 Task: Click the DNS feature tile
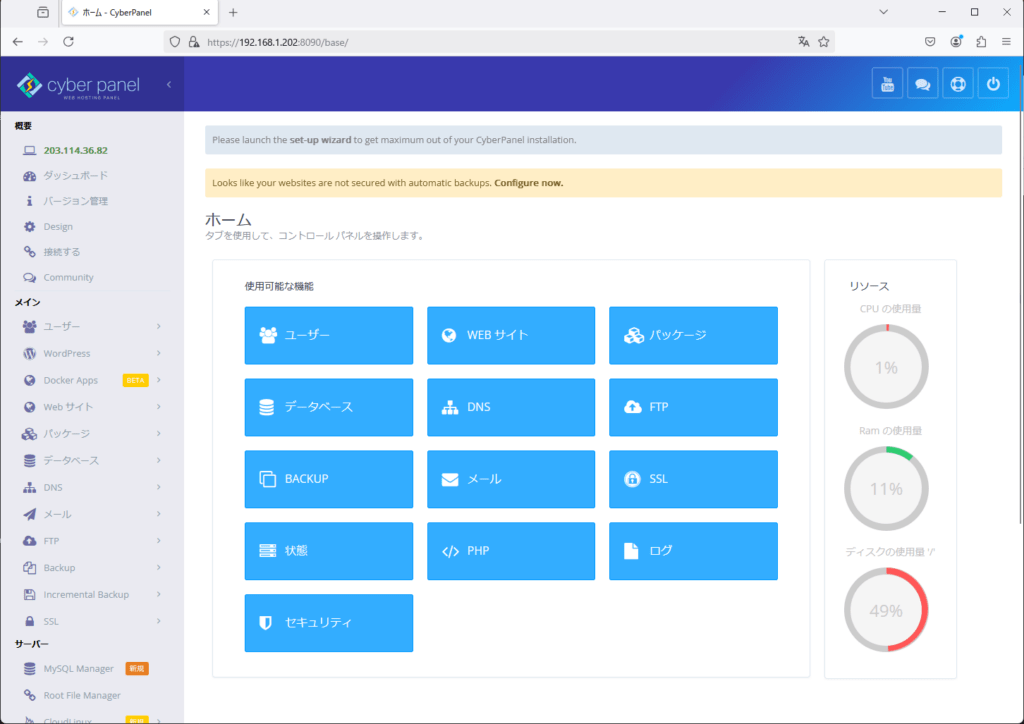click(x=510, y=407)
